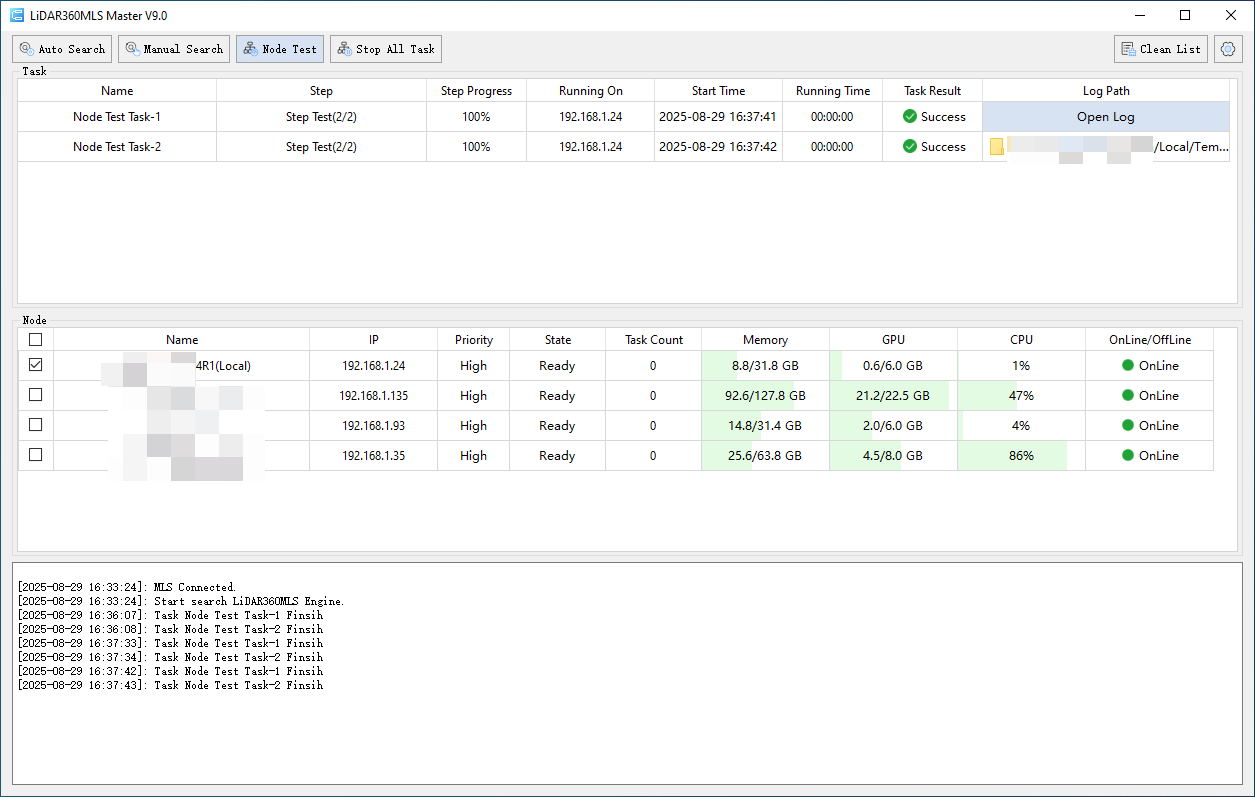Click High priority cell for 192.168.1.93
1255x797 pixels.
(473, 426)
